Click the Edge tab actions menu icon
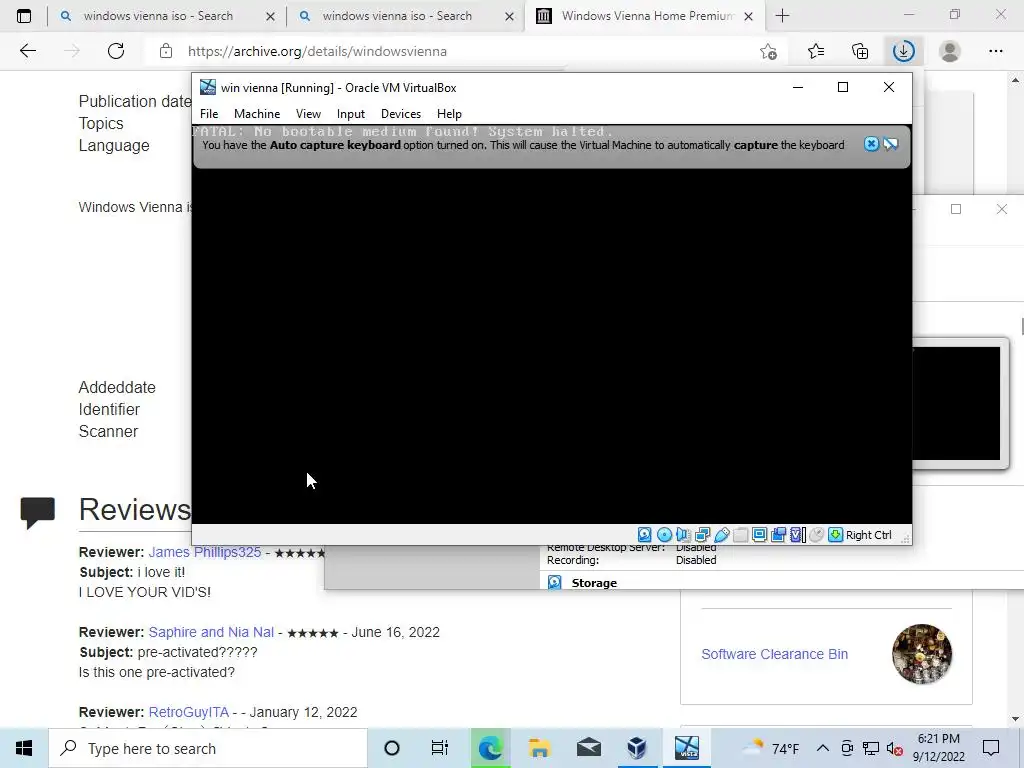Image resolution: width=1024 pixels, height=768 pixels. pyautogui.click(x=24, y=16)
